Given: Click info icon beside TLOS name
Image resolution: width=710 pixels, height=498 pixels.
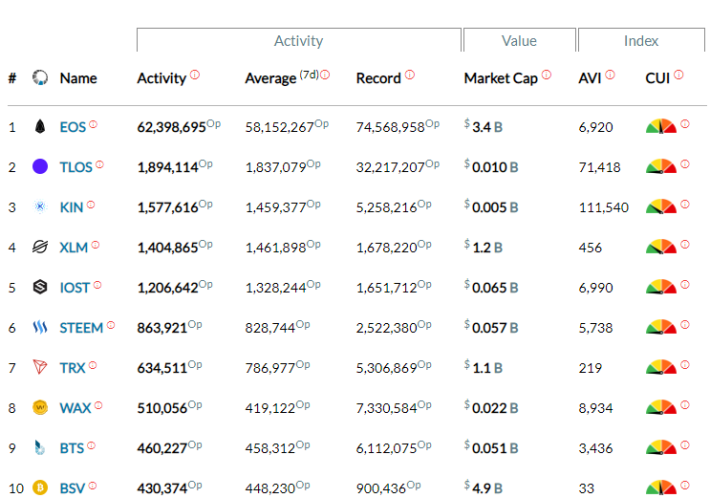Looking at the screenshot, I should (x=100, y=164).
